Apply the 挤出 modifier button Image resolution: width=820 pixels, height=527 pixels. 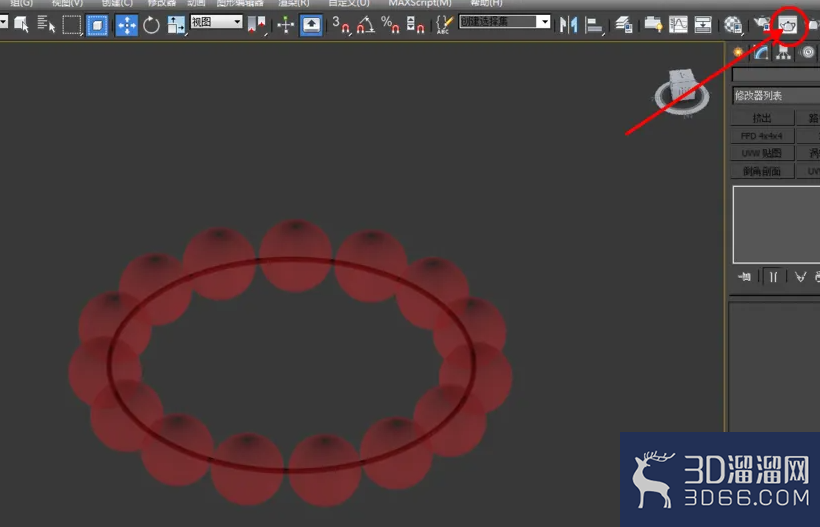tap(762, 118)
